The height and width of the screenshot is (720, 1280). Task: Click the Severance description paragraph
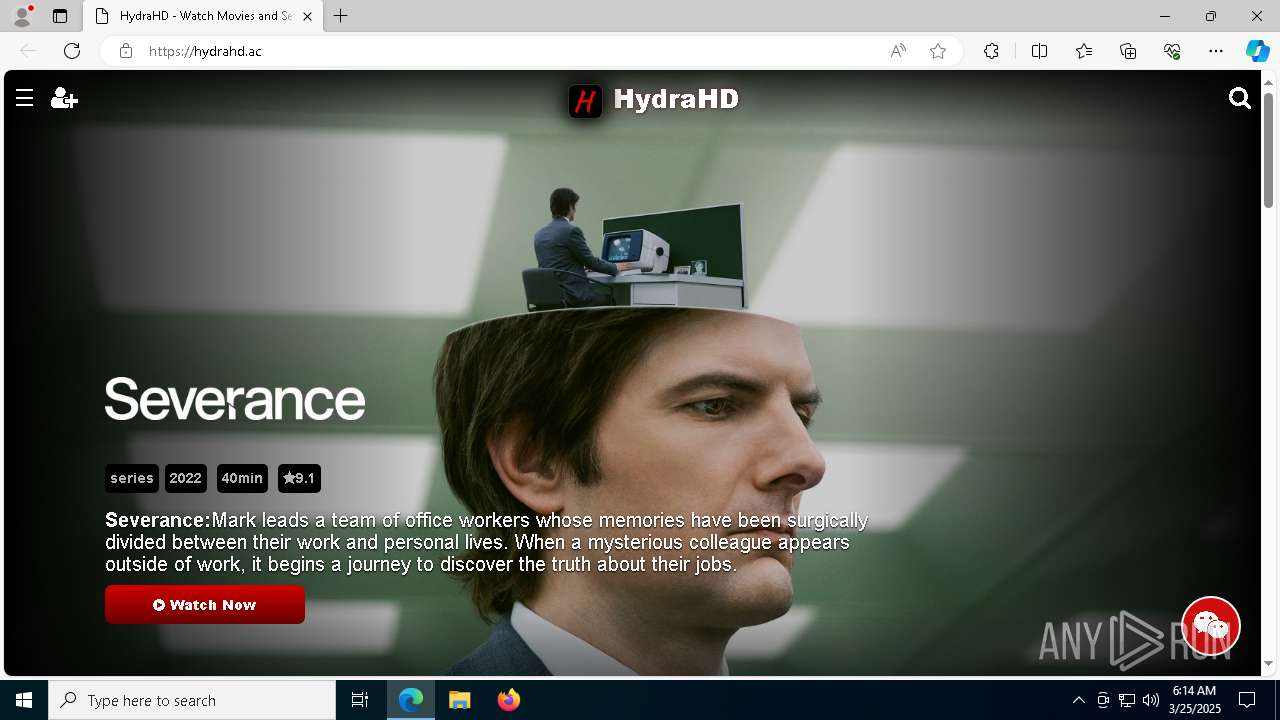click(x=487, y=542)
